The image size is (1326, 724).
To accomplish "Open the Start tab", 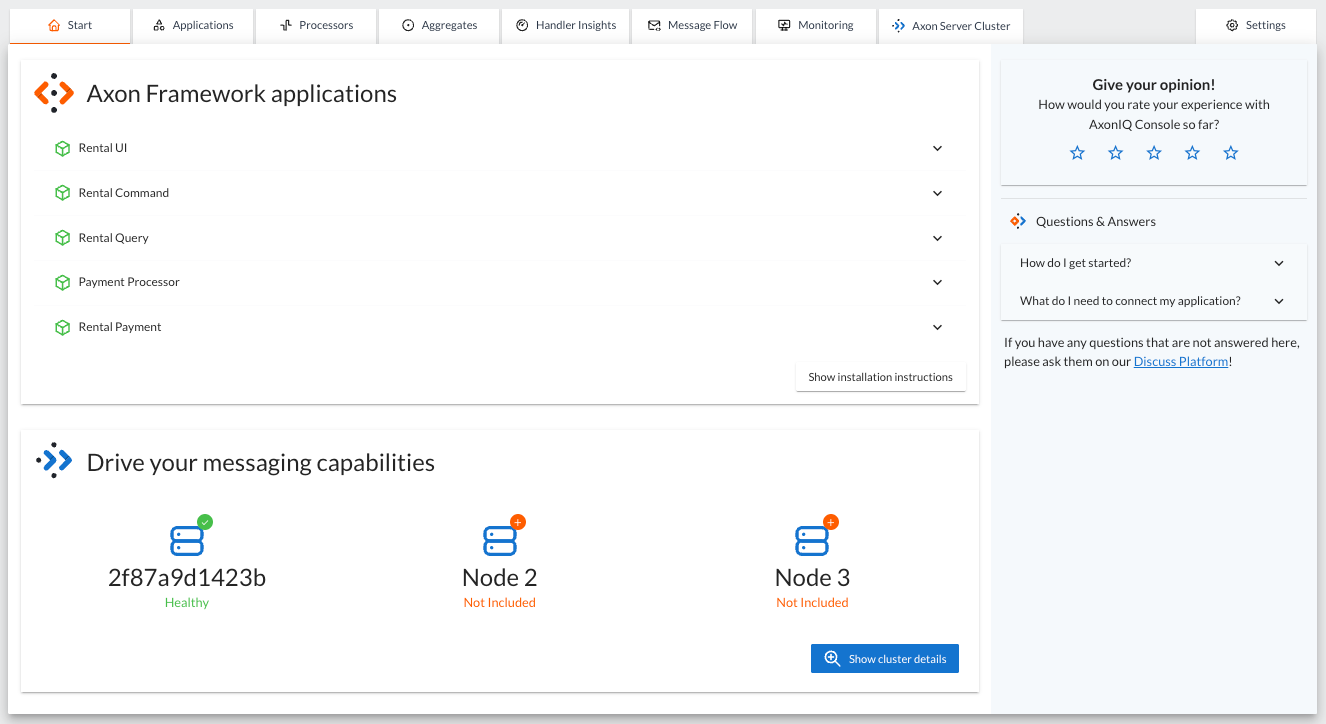I will (70, 26).
